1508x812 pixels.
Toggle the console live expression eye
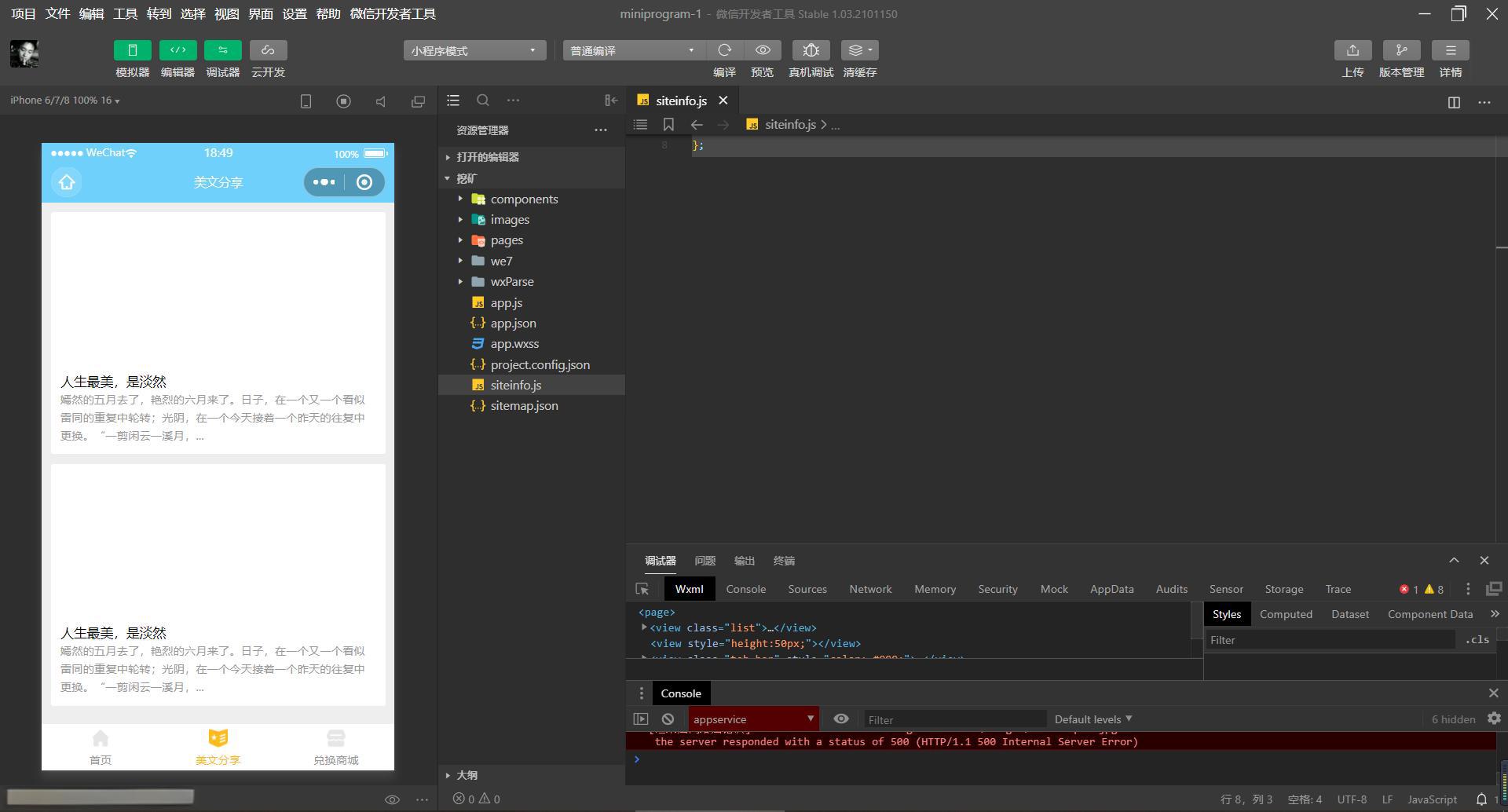click(841, 719)
